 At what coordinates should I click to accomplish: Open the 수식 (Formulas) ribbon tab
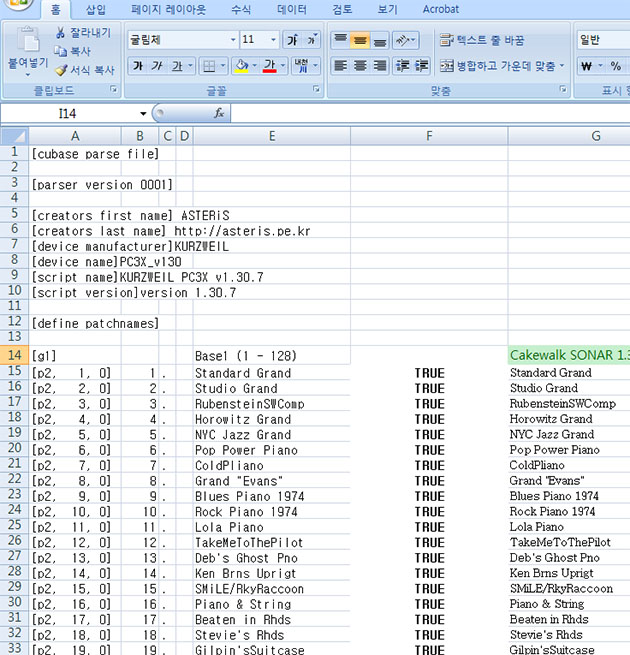241,9
